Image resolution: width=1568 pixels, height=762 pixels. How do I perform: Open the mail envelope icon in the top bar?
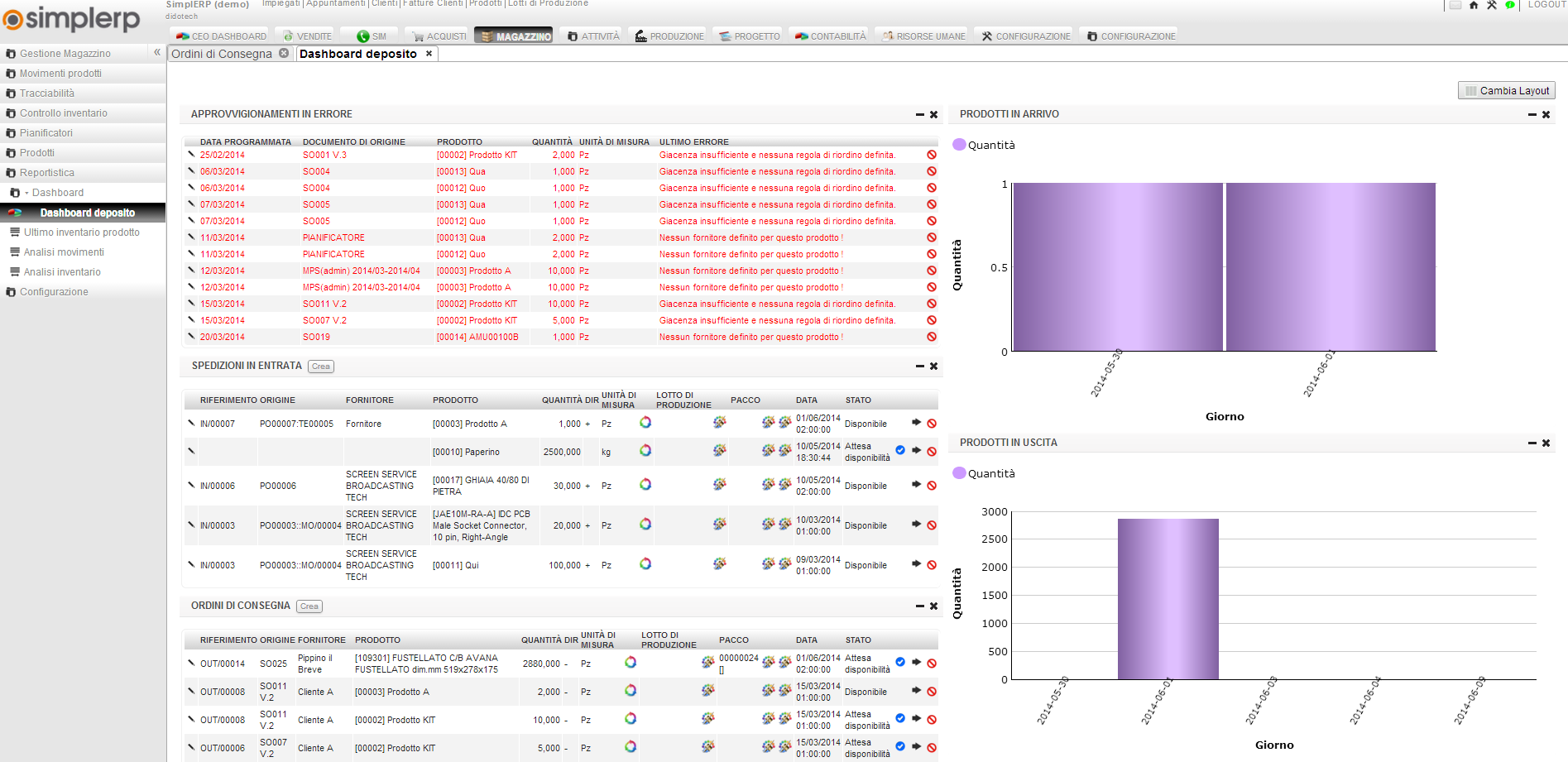pyautogui.click(x=1455, y=5)
